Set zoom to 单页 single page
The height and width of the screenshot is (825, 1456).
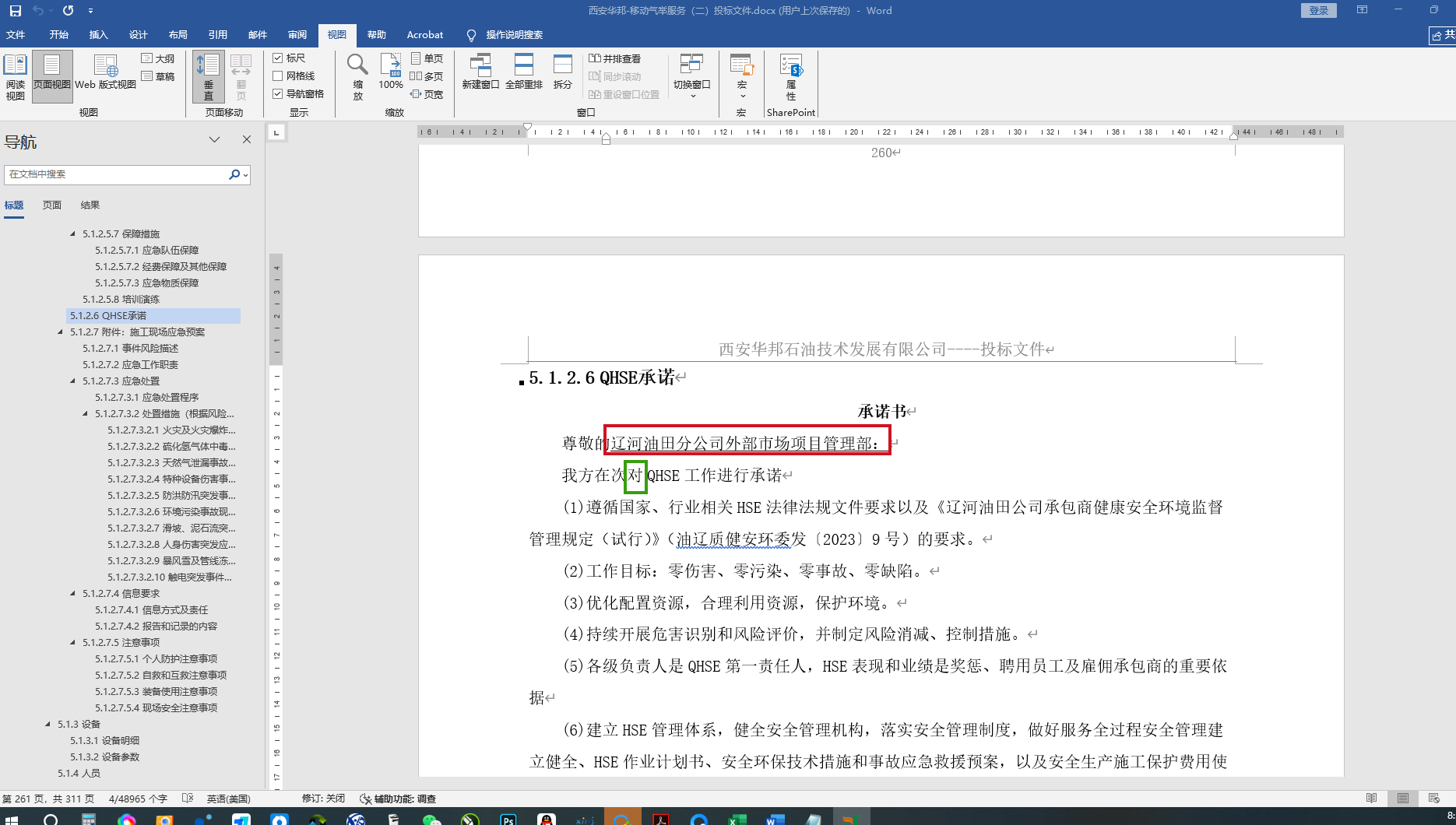427,58
